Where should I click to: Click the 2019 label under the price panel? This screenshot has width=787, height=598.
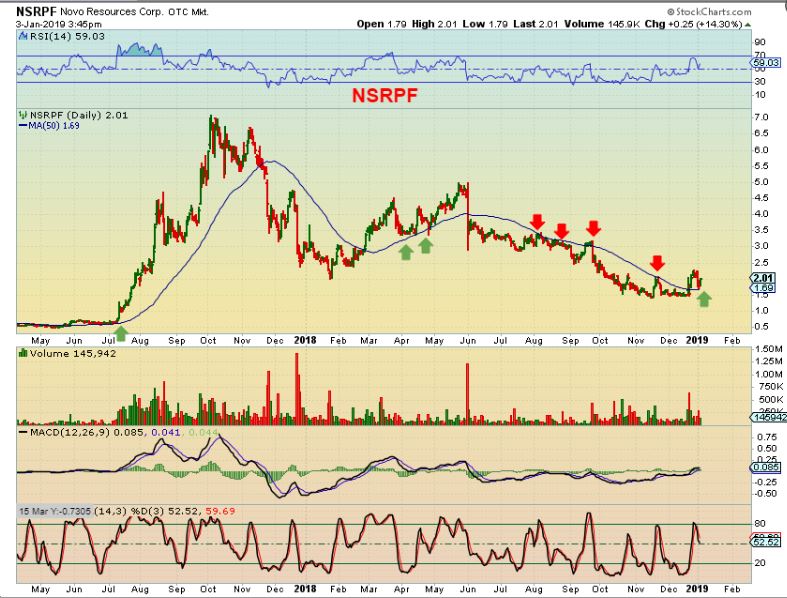pos(697,340)
